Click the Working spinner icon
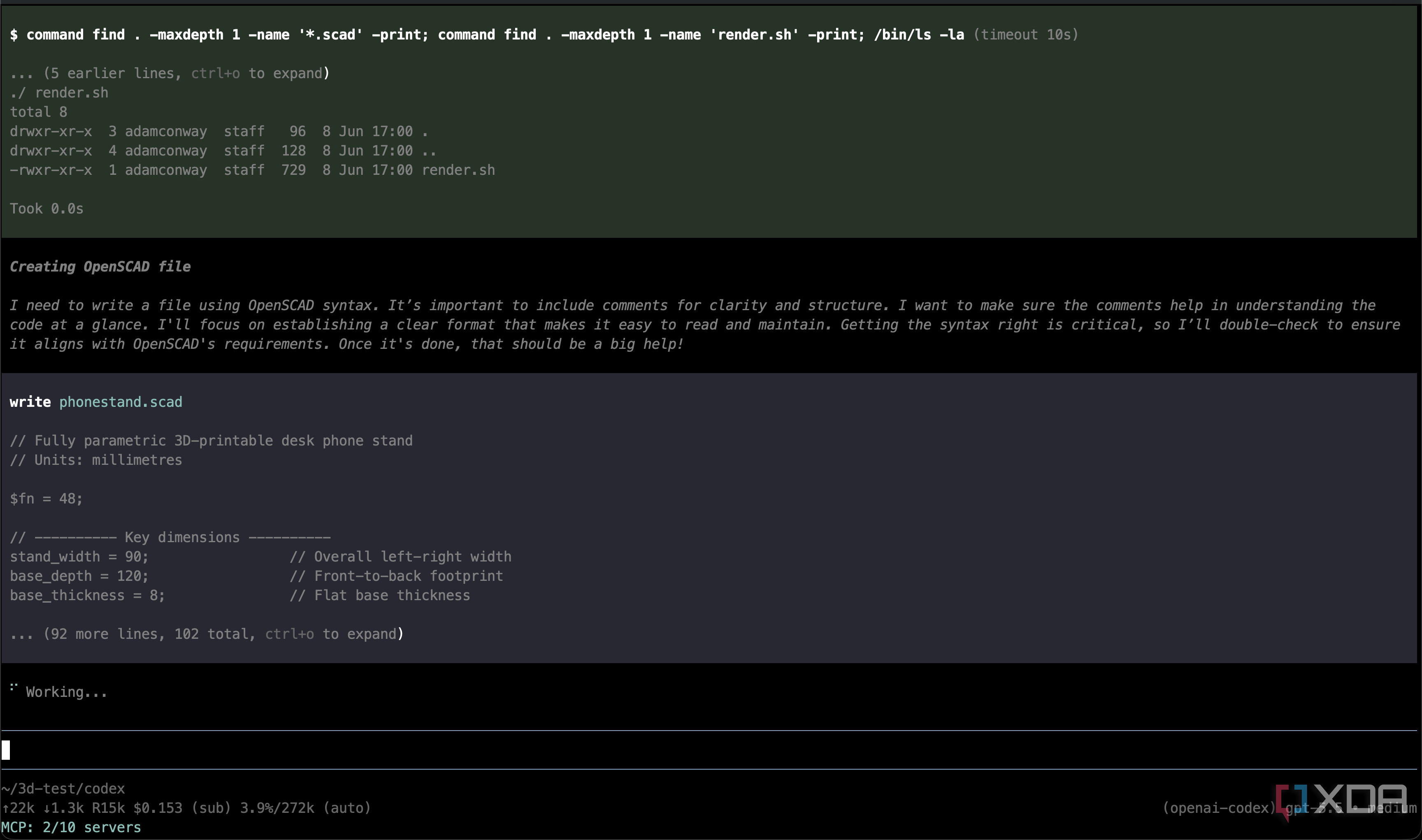This screenshot has height=840, width=1422. coord(14,688)
